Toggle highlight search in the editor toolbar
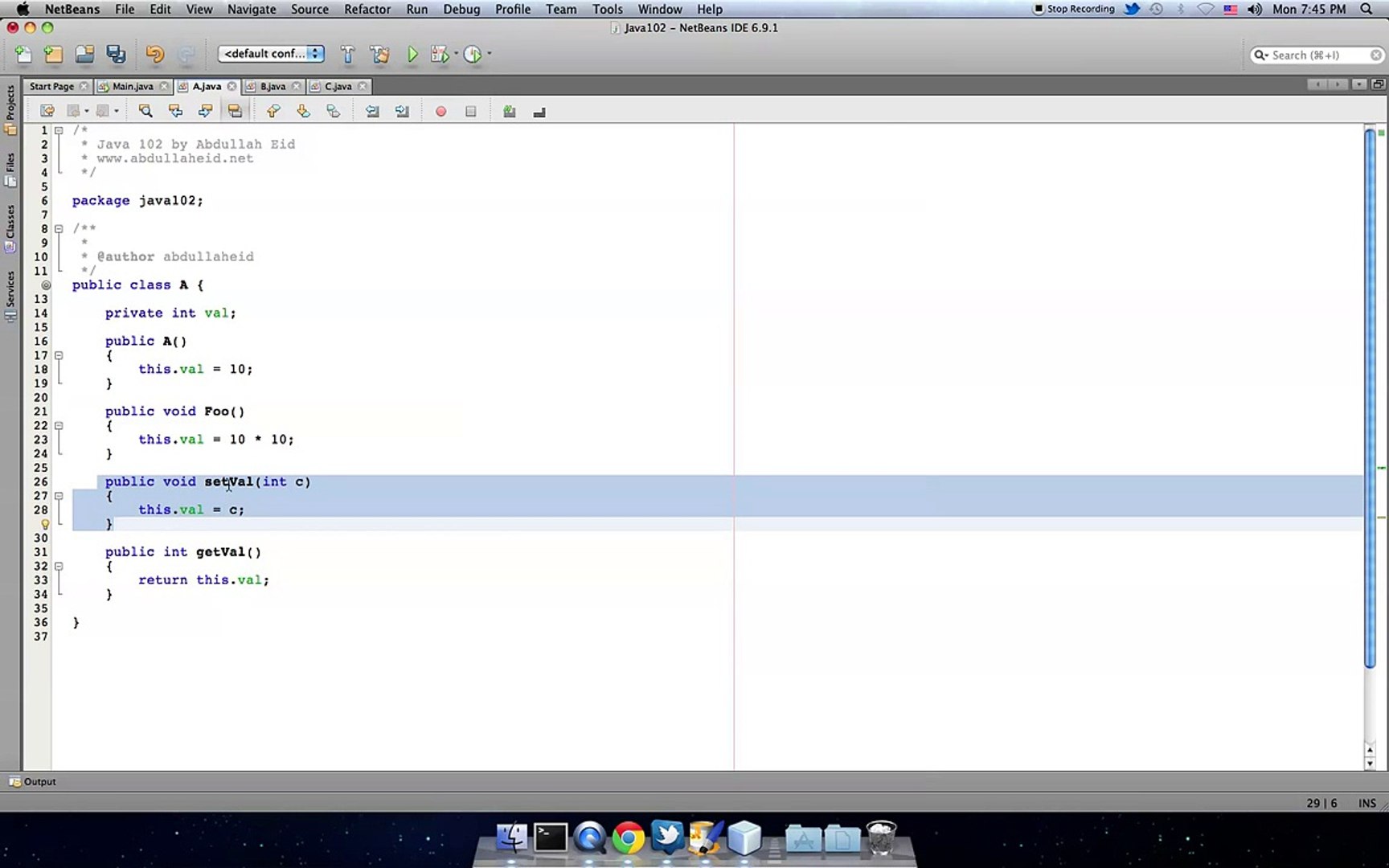Screen dimensions: 1389x868 pos(235,112)
